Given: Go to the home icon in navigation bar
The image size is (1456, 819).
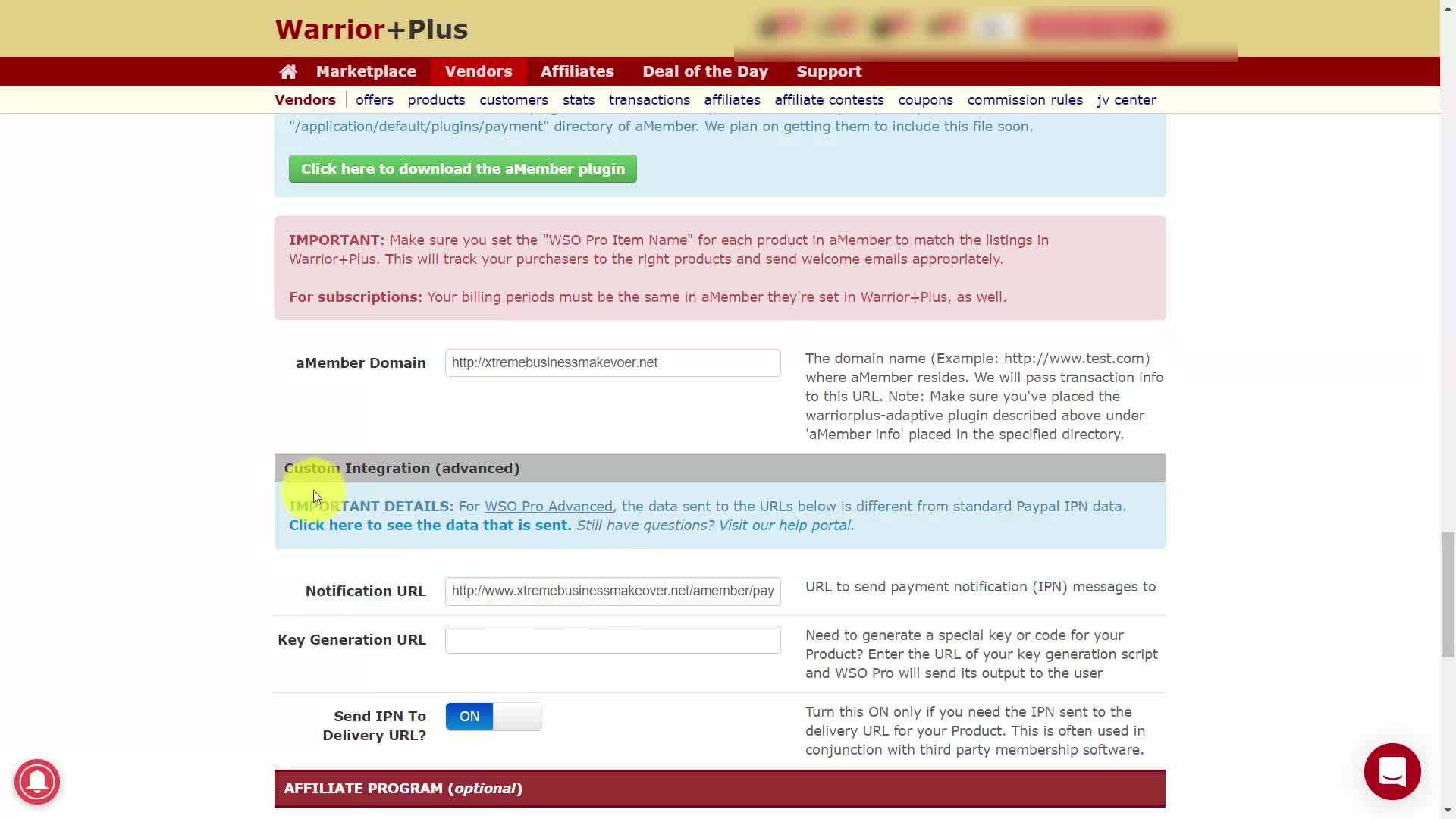Looking at the screenshot, I should pos(288,71).
